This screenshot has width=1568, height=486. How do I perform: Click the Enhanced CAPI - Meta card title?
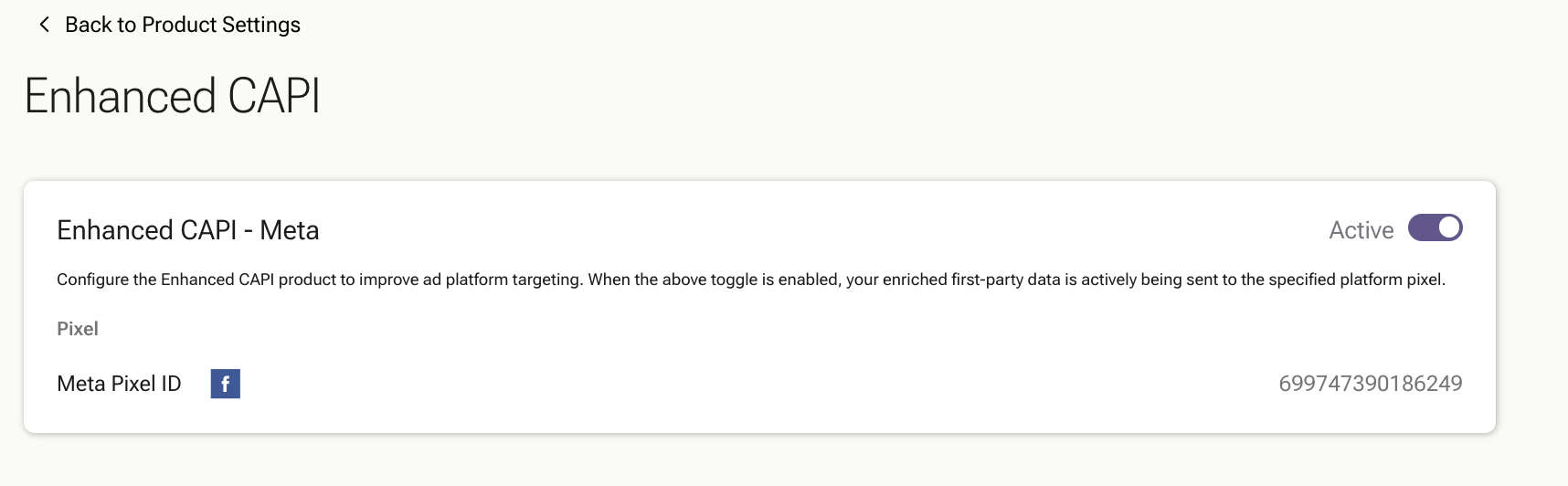tap(188, 230)
